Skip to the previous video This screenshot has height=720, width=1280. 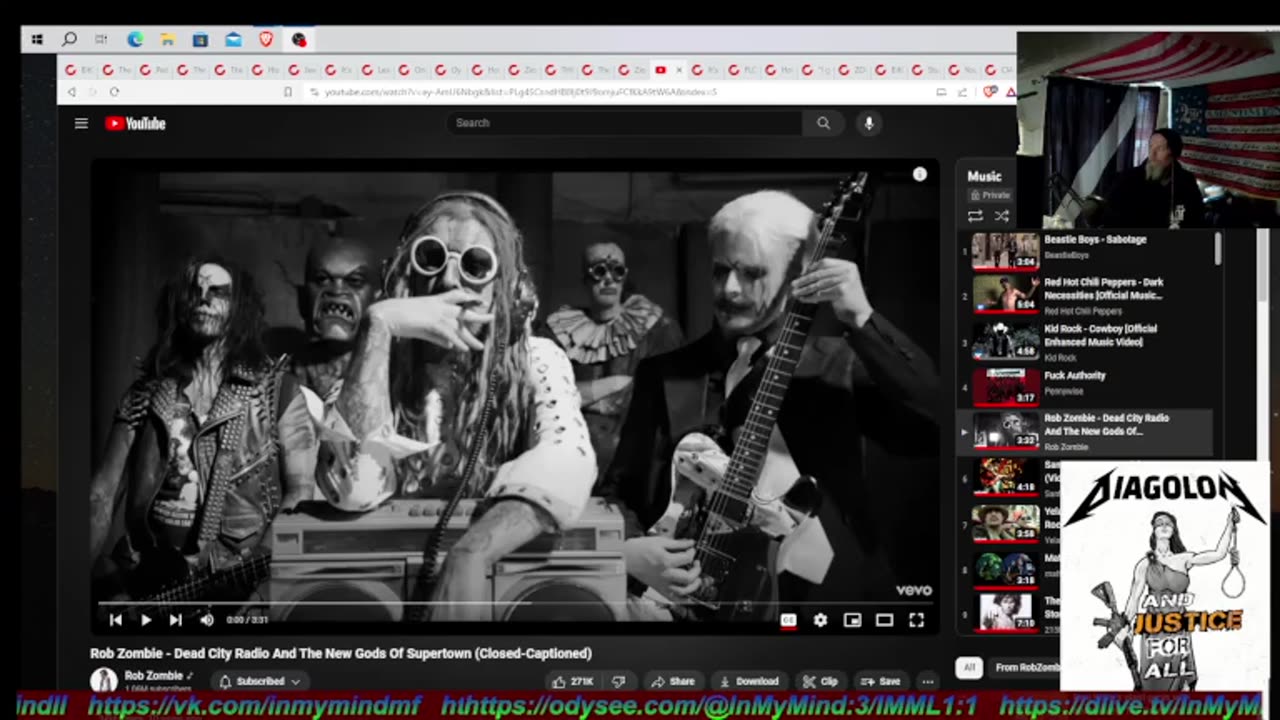click(x=115, y=620)
